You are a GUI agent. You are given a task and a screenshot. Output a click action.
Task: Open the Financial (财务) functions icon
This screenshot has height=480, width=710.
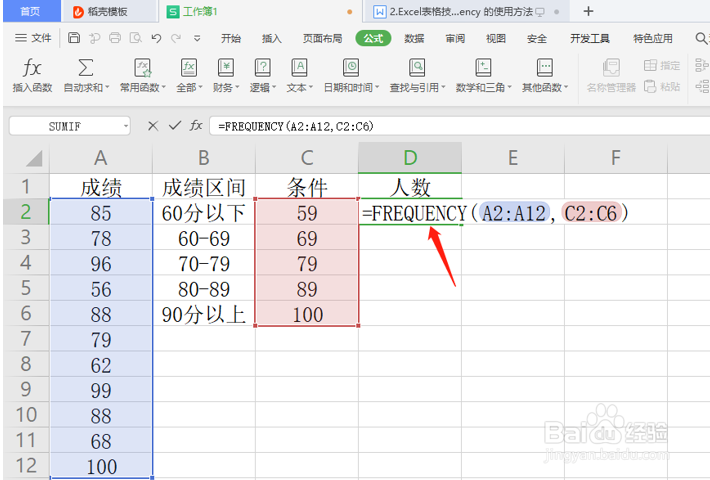pos(225,68)
